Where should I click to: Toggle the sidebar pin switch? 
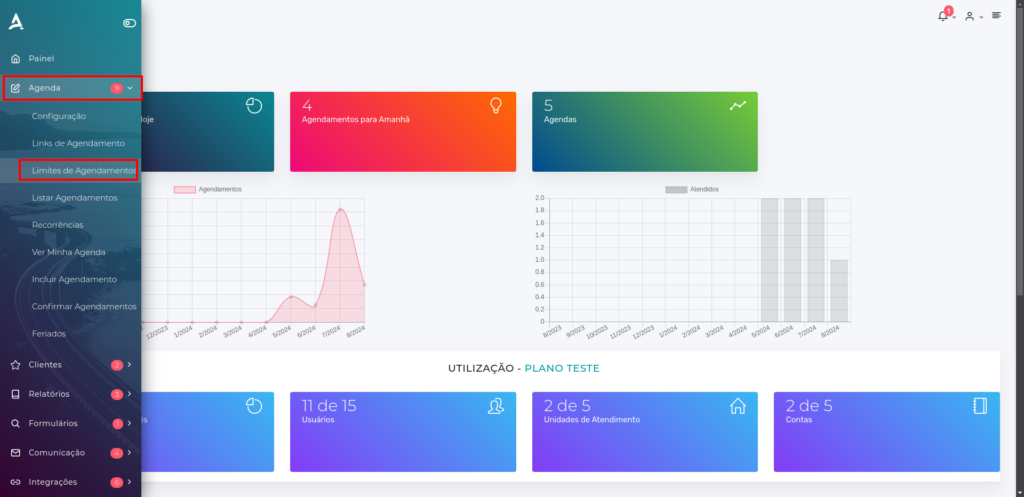click(x=129, y=23)
